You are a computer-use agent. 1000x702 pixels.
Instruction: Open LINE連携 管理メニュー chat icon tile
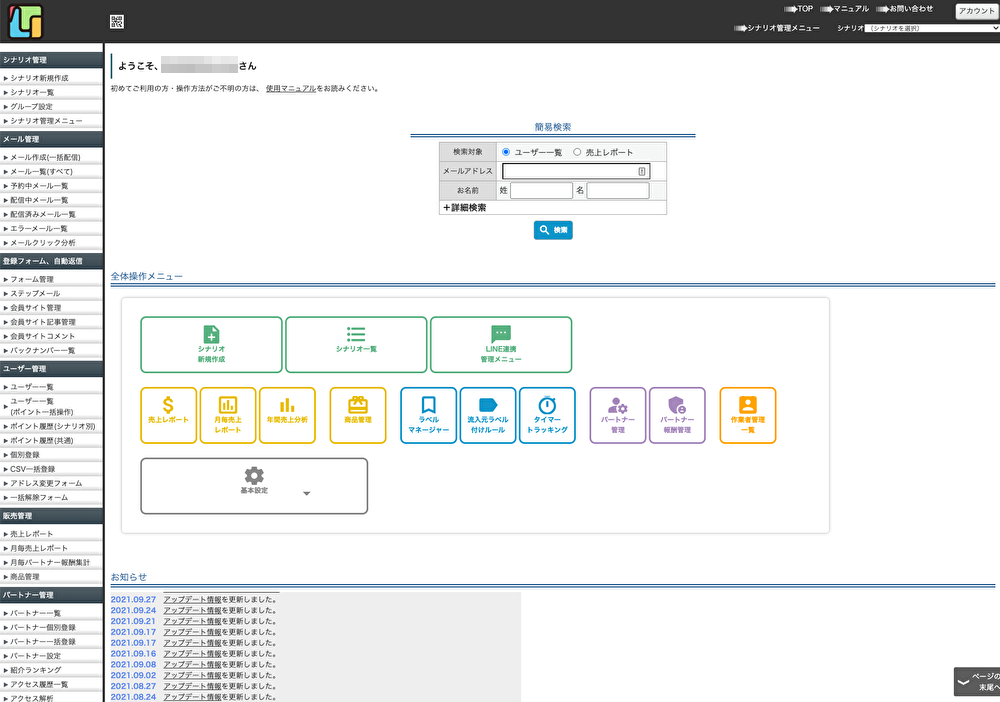pos(501,344)
